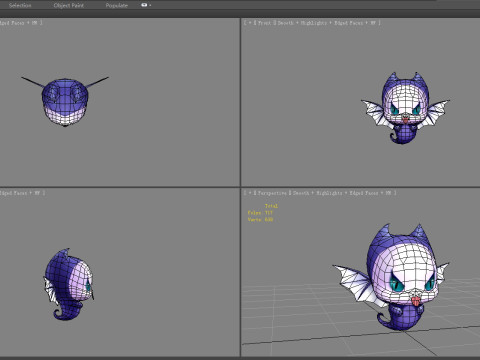Click the center intersection of viewport dividers
The width and height of the screenshot is (480, 360).
pyautogui.click(x=240, y=187)
